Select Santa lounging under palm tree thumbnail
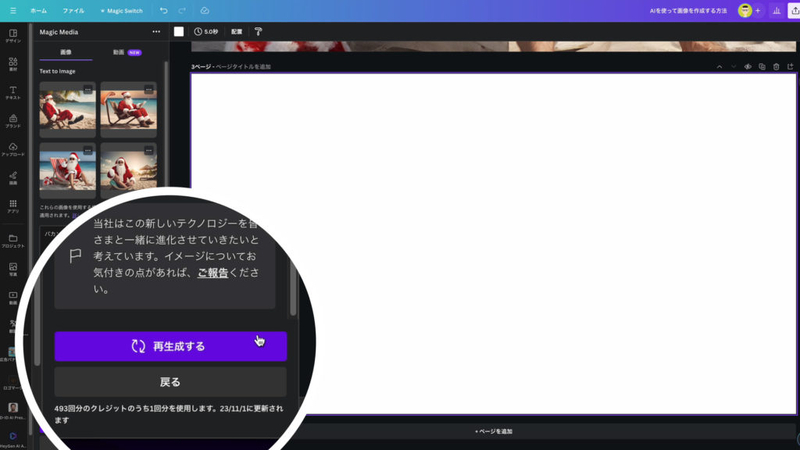Screen dimensions: 800x450 point(67,110)
